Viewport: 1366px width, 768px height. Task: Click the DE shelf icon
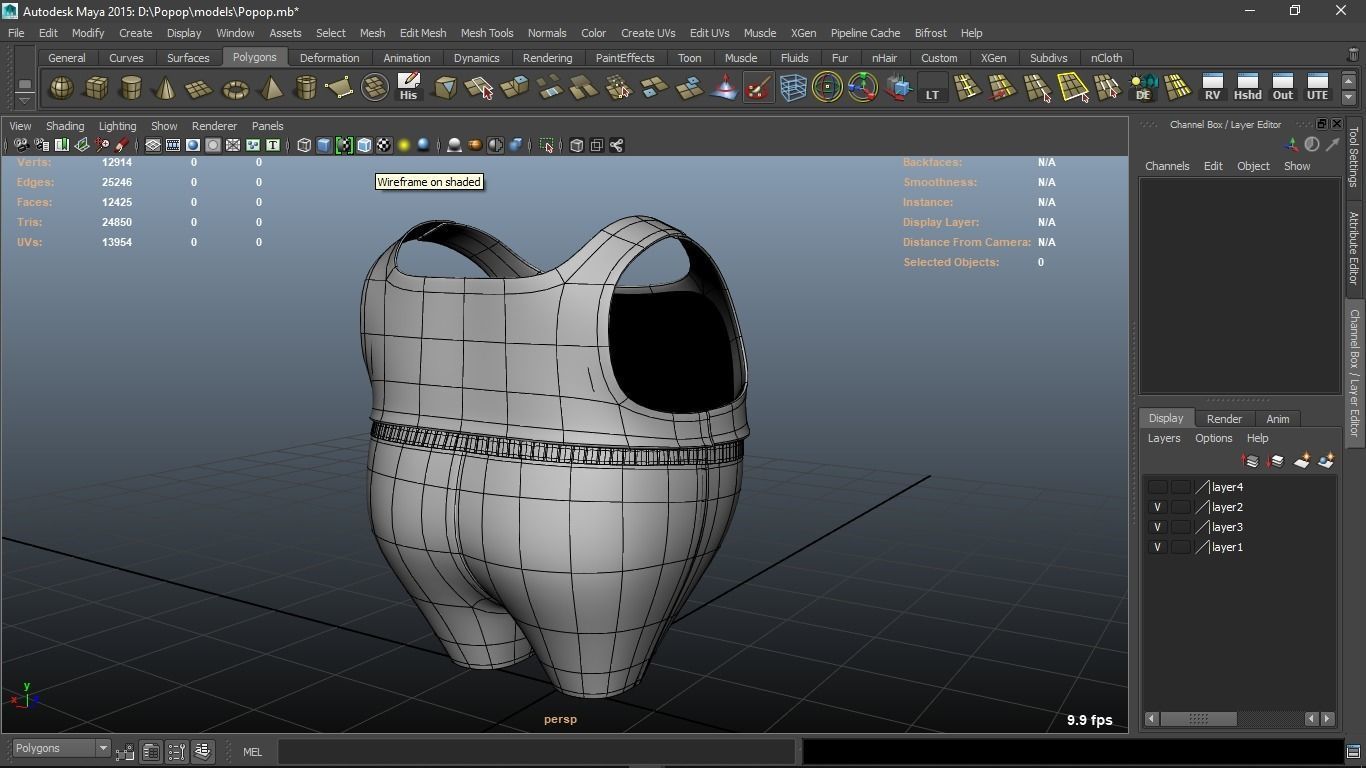1142,88
